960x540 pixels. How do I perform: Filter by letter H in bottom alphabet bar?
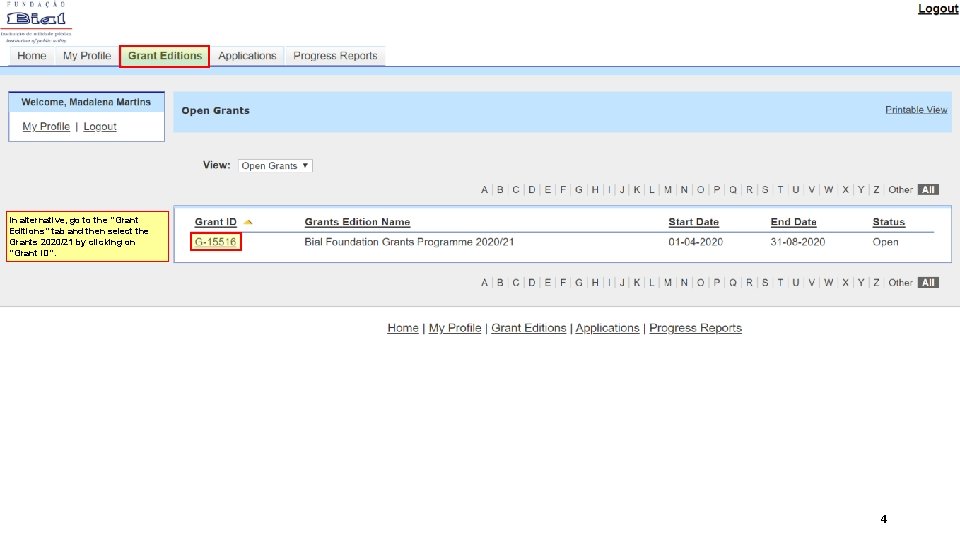(595, 283)
